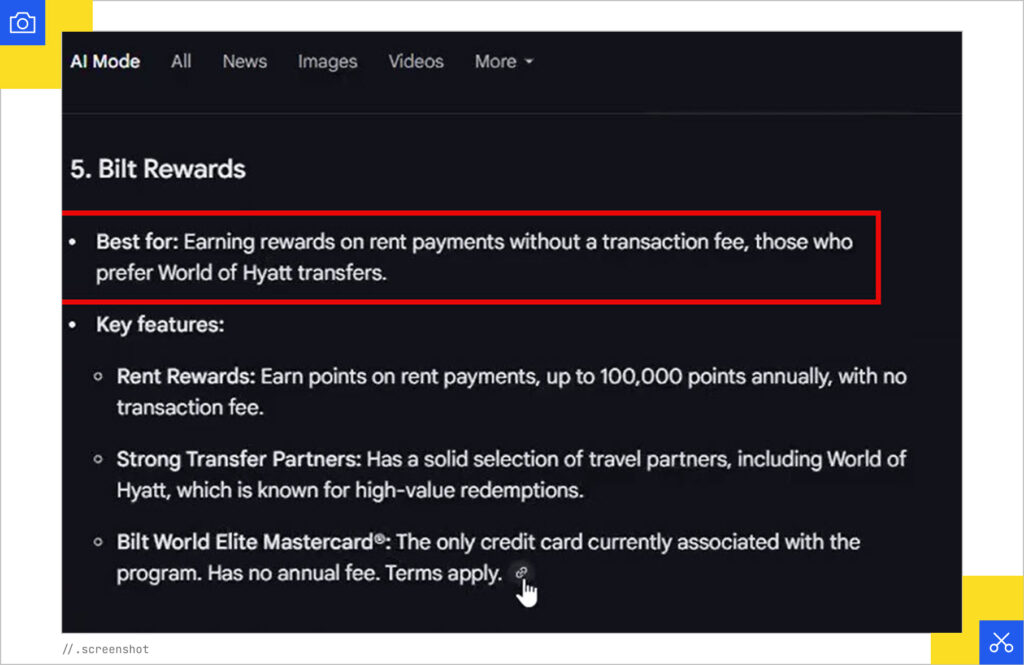
Task: Click "prefer World of Hyatt transfers." text
Action: 241,273
